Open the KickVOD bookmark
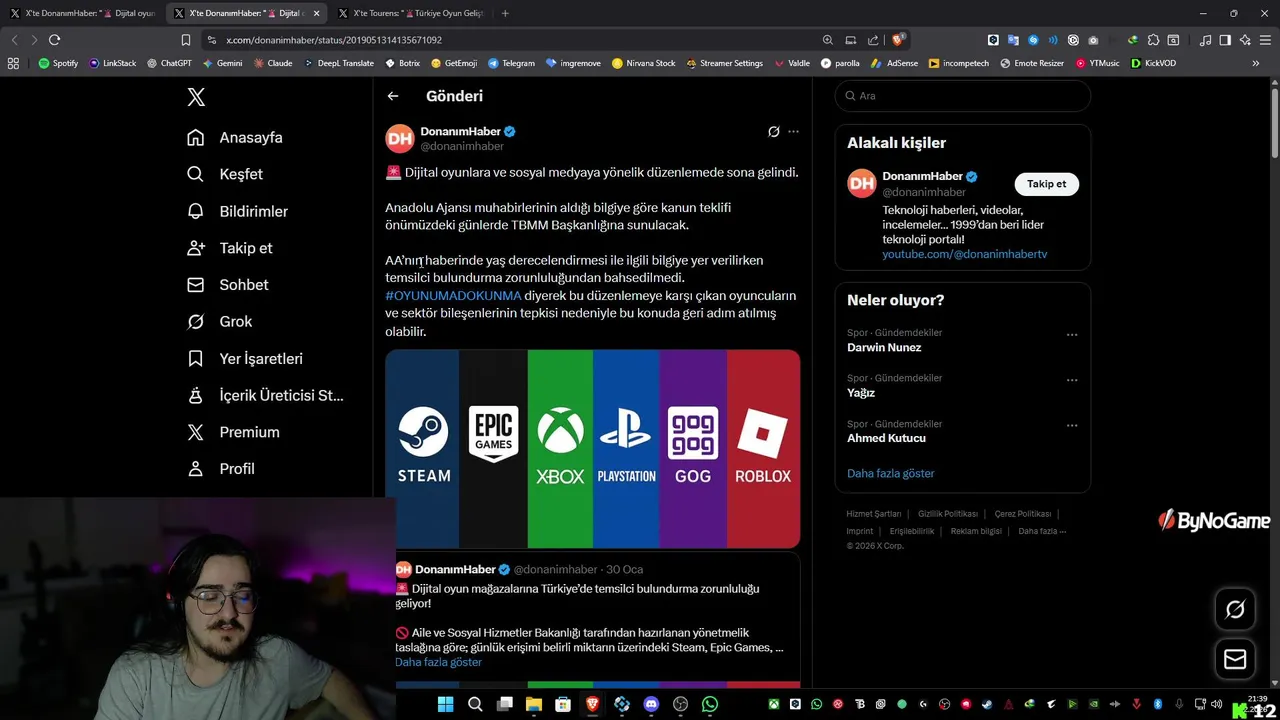1280x720 pixels. click(1153, 63)
